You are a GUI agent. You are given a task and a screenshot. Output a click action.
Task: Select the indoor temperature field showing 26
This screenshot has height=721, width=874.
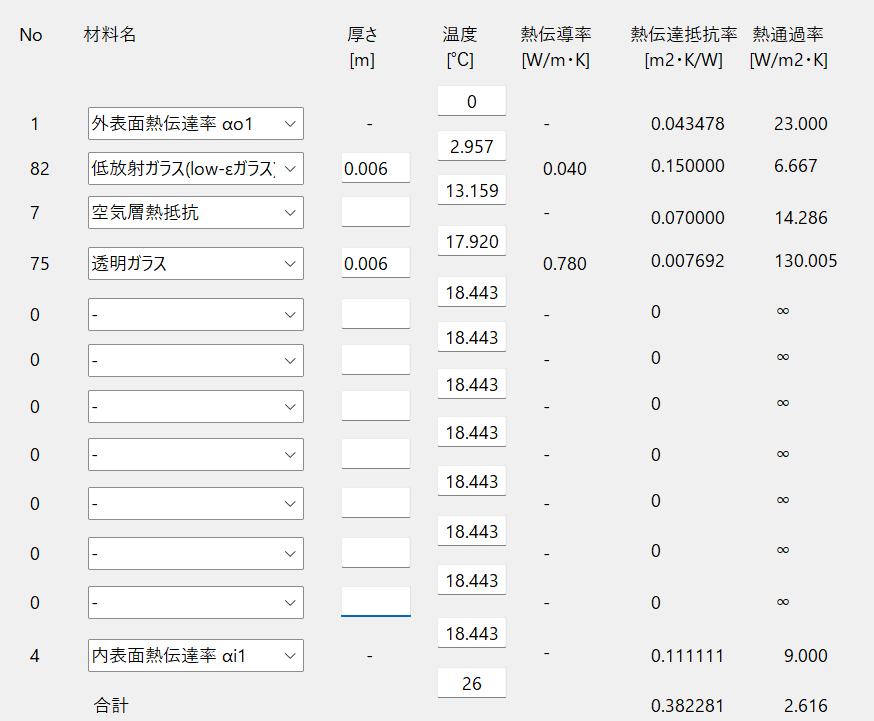(x=472, y=683)
